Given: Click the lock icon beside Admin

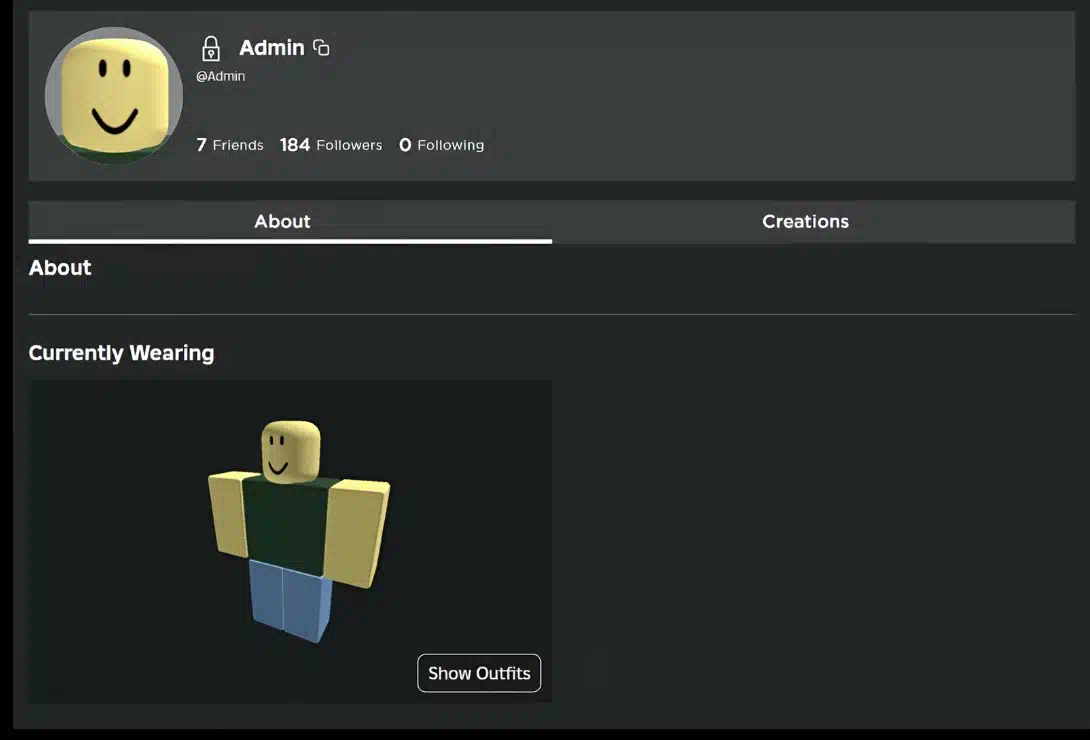Looking at the screenshot, I should (x=211, y=49).
